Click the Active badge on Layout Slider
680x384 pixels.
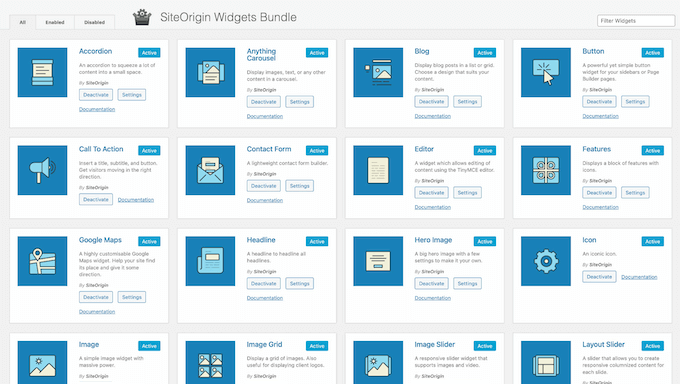pos(653,346)
